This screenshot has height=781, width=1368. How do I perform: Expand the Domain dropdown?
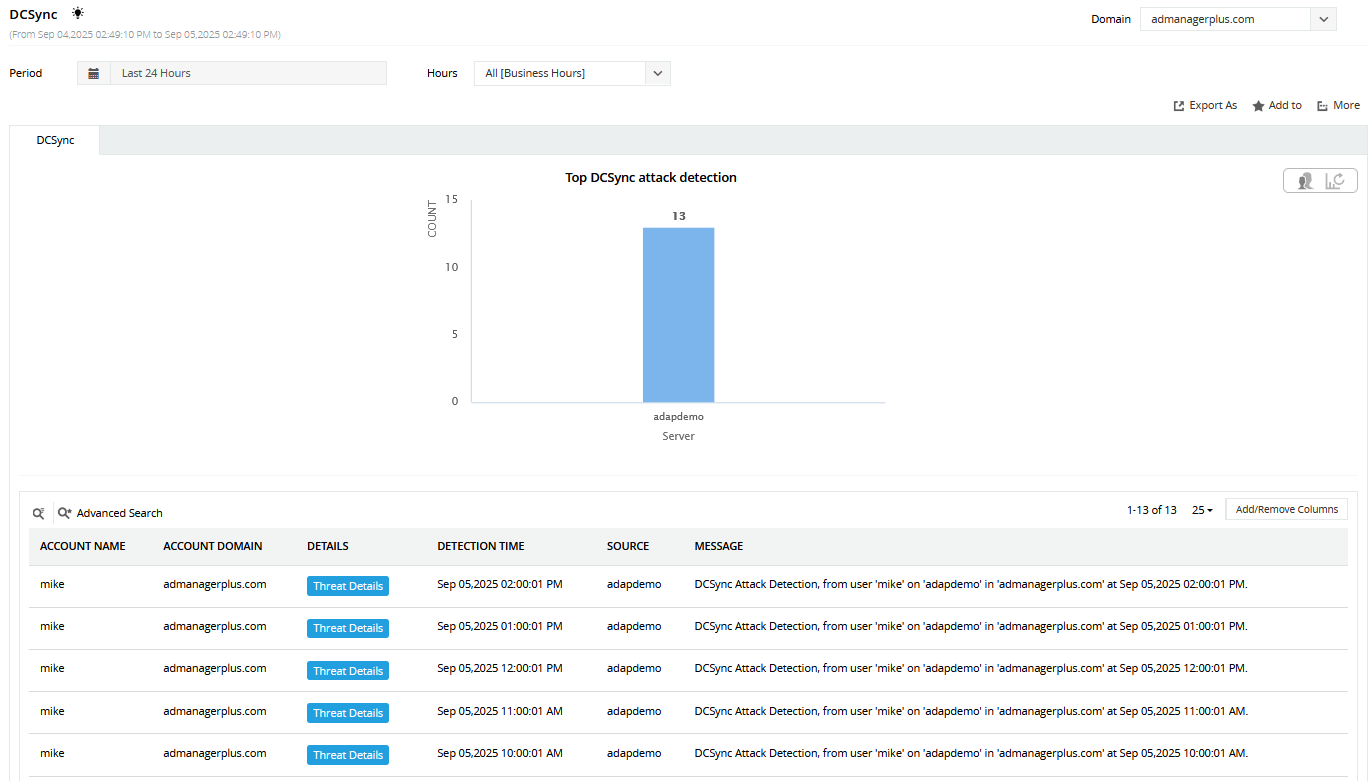(1323, 19)
